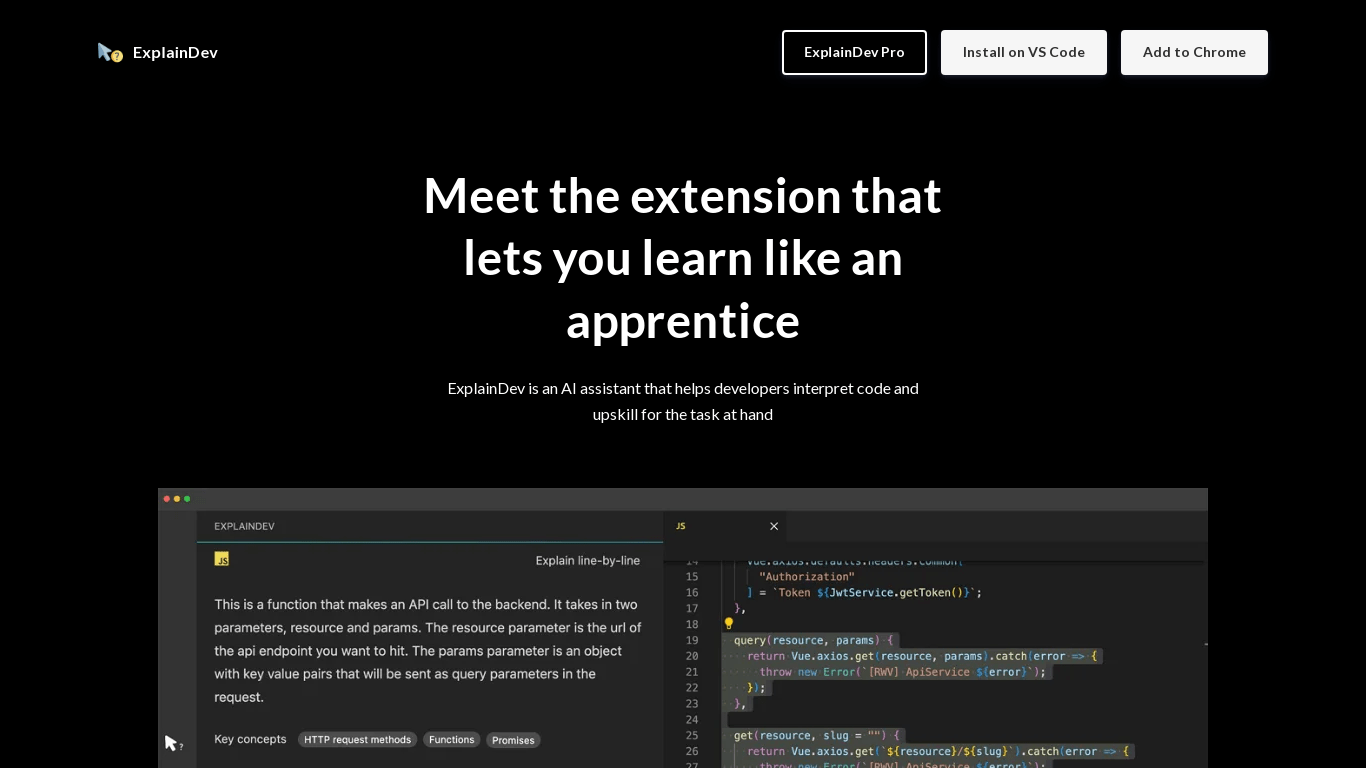The image size is (1366, 768).
Task: Select the Functions concept chip
Action: click(x=451, y=740)
